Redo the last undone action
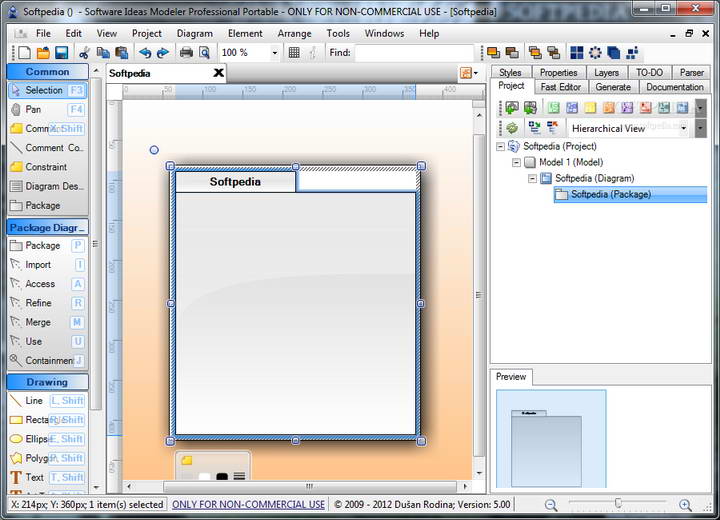 coord(163,53)
